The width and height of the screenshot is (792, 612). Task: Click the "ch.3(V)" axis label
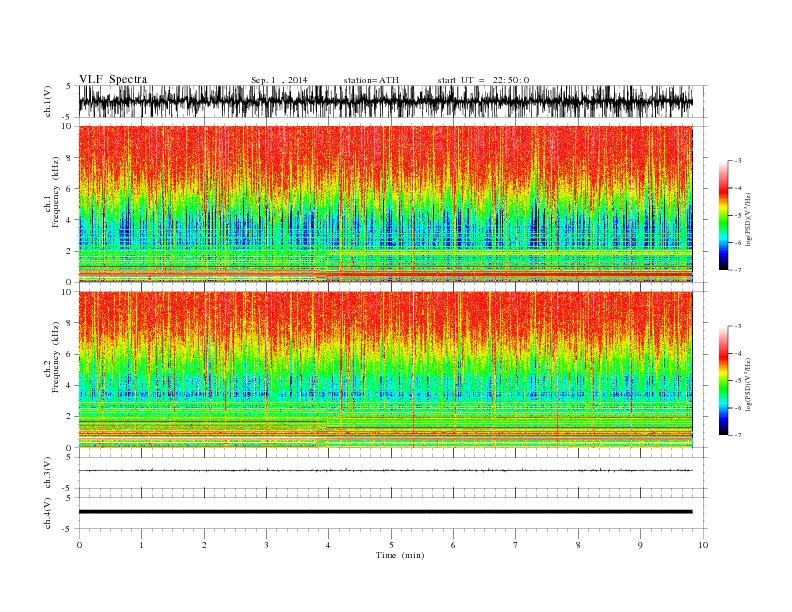[48, 473]
